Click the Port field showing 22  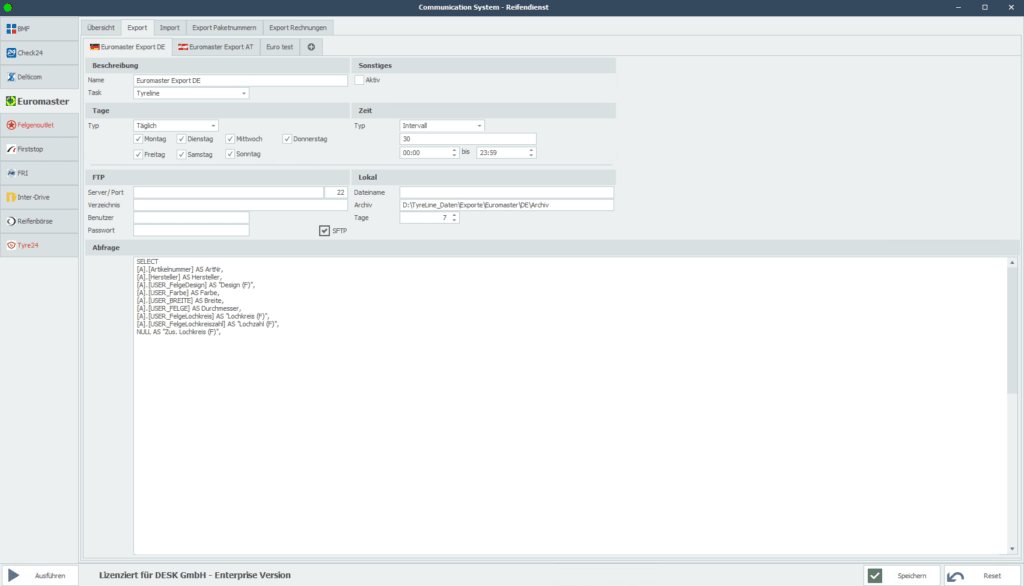(x=336, y=193)
